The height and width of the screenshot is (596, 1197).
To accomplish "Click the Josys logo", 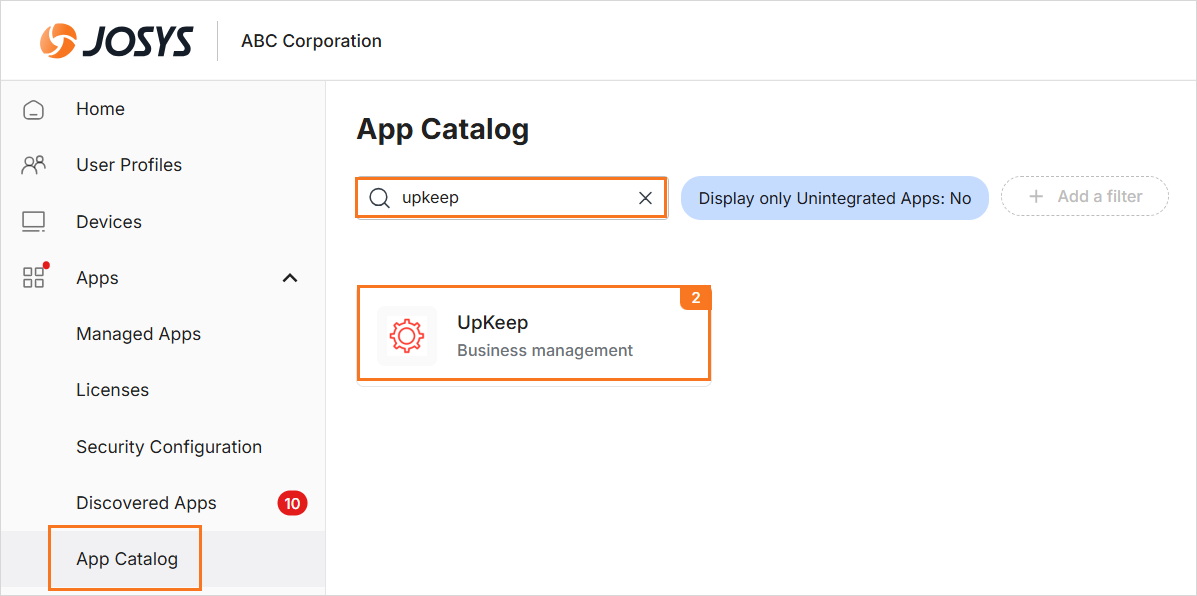I will 117,40.
